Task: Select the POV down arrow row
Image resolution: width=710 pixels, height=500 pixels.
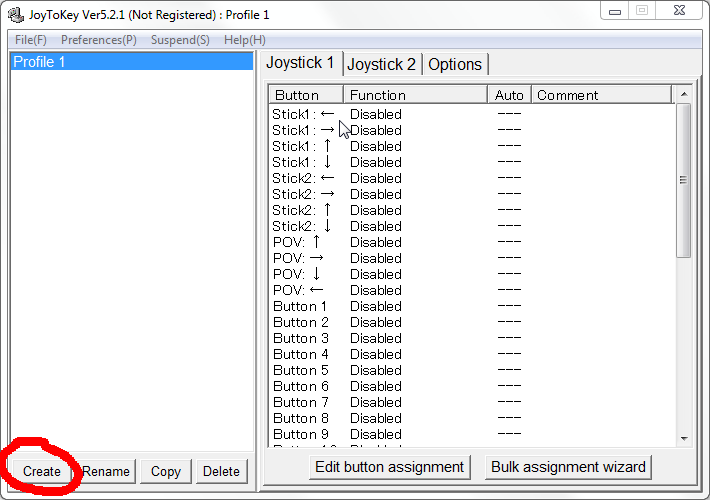Action: point(471,274)
